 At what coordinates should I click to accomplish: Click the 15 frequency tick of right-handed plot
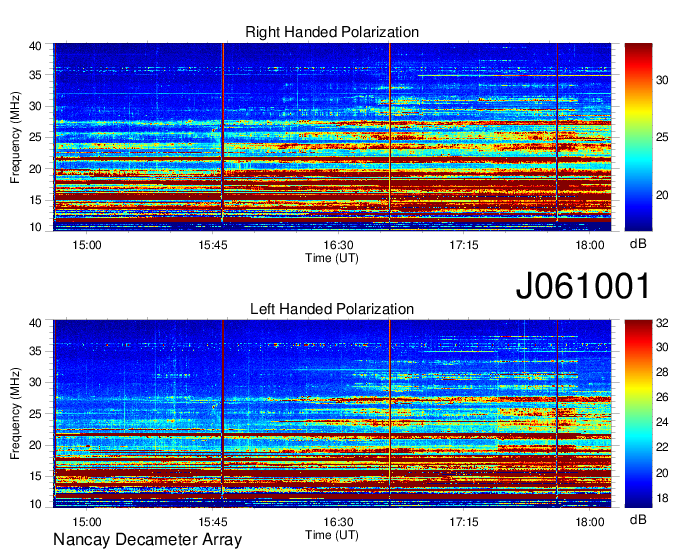click(35, 200)
